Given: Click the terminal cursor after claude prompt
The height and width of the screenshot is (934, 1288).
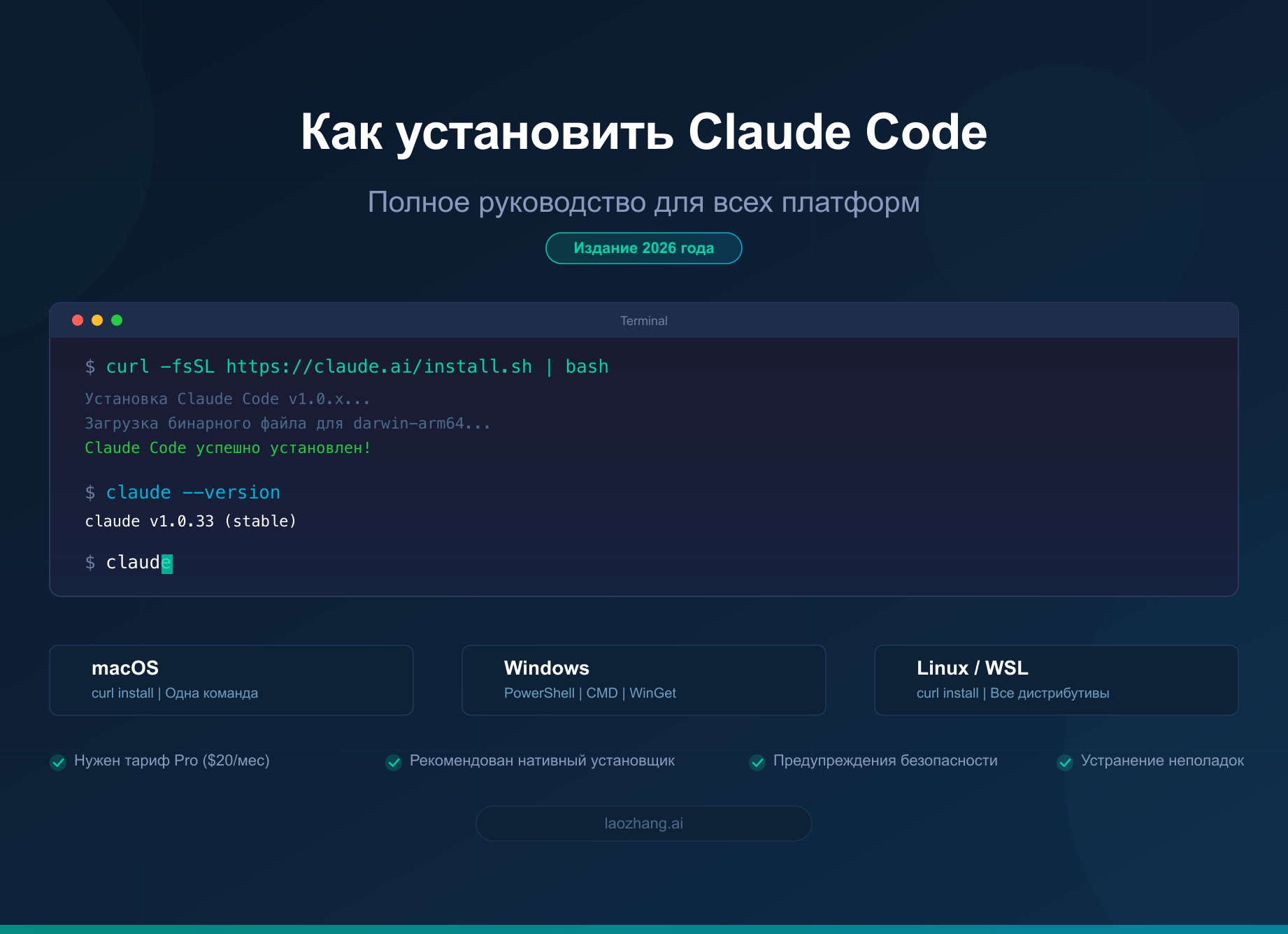Looking at the screenshot, I should click(167, 563).
